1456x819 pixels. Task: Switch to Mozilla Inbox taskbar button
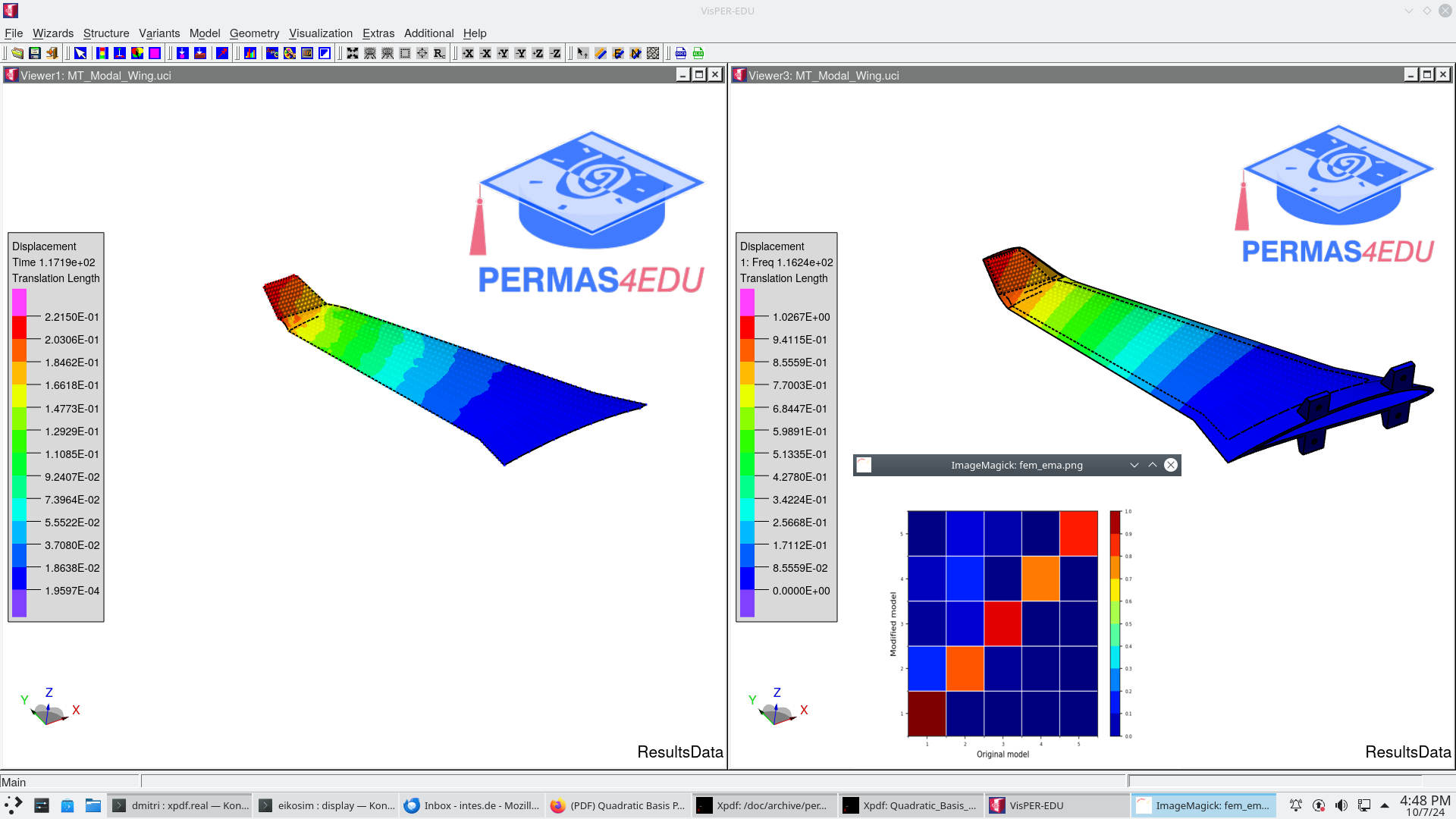click(472, 805)
